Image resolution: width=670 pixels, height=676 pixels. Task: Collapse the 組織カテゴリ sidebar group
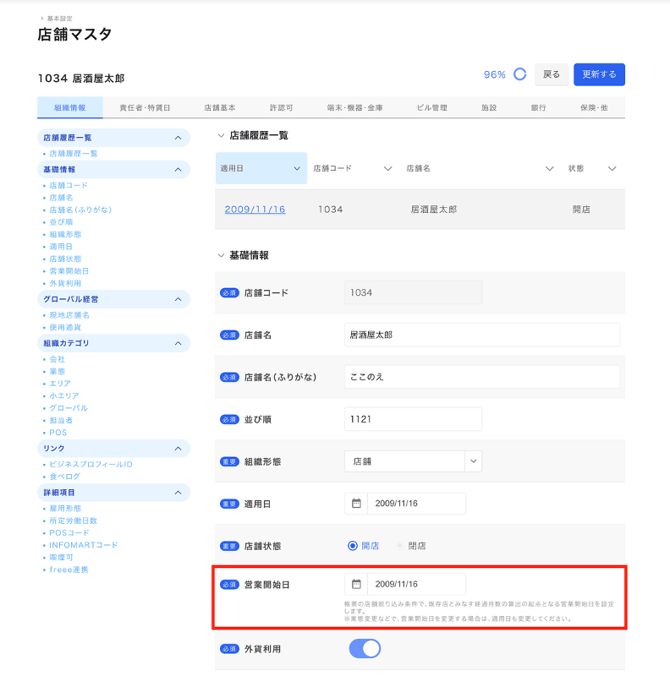178,343
